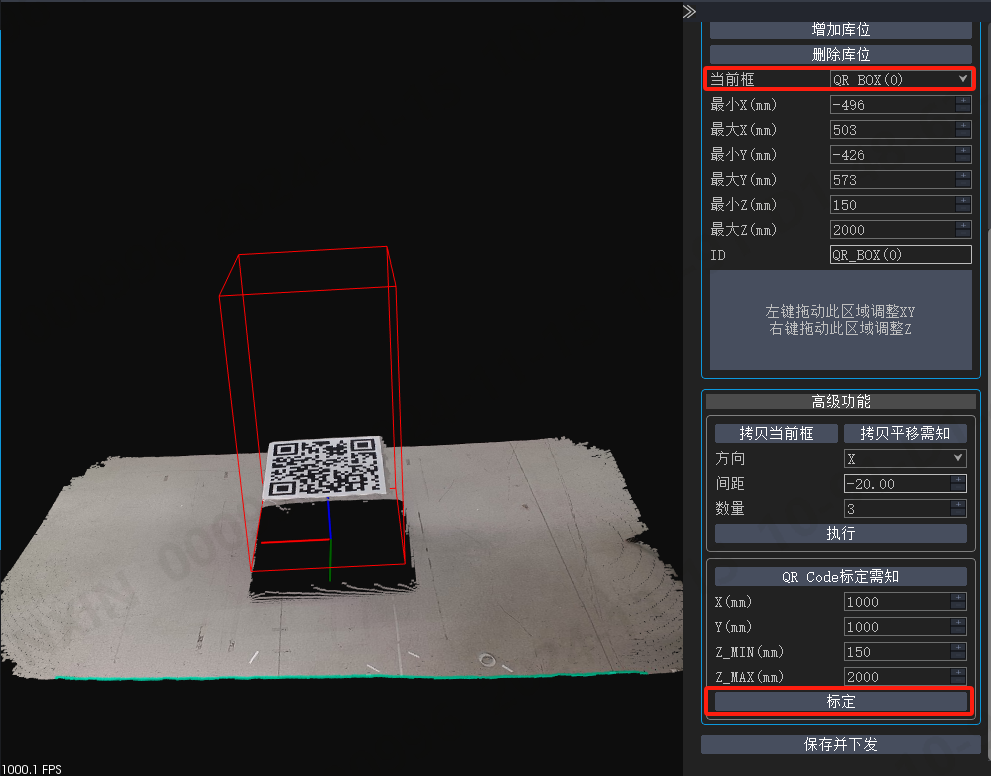Decrement the 最大Z(mm) value with minus
Image resolution: width=991 pixels, height=776 pixels.
(963, 234)
